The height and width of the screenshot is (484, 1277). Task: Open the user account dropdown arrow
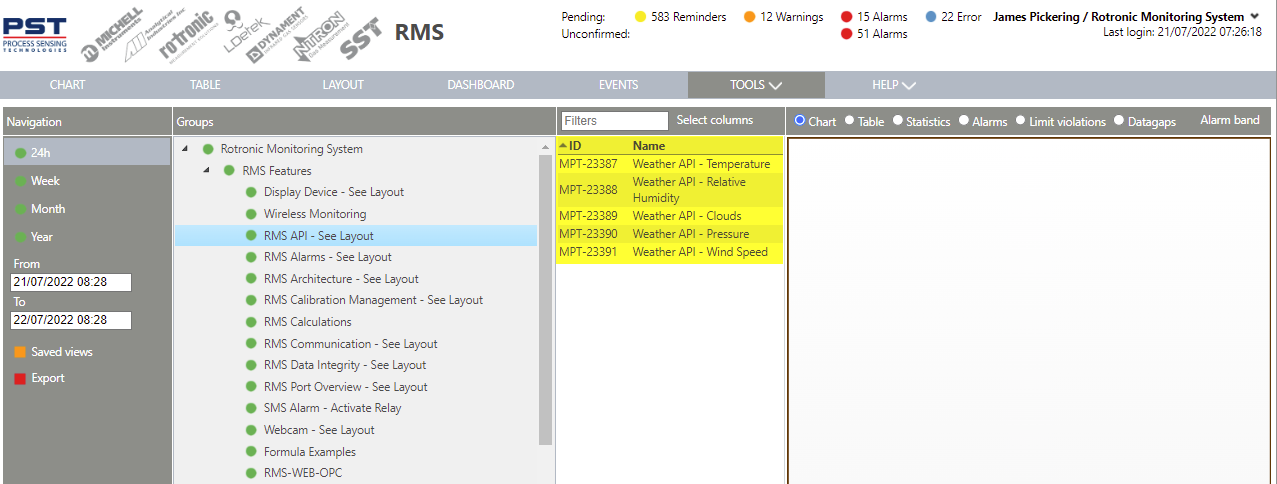pos(1254,16)
